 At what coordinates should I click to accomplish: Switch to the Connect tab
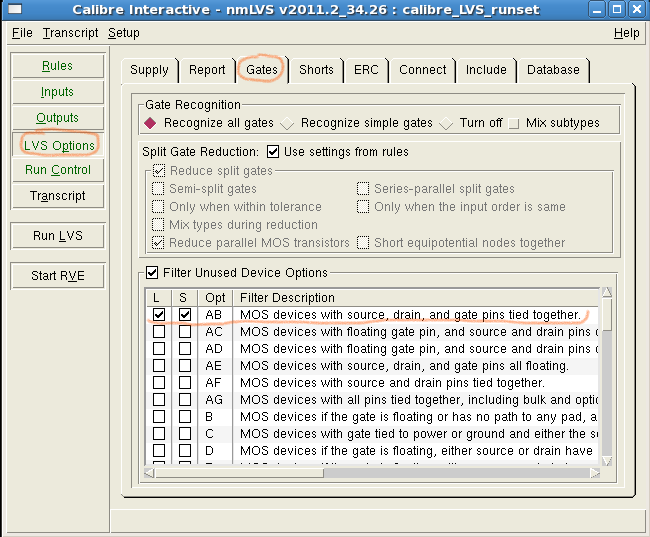(422, 70)
